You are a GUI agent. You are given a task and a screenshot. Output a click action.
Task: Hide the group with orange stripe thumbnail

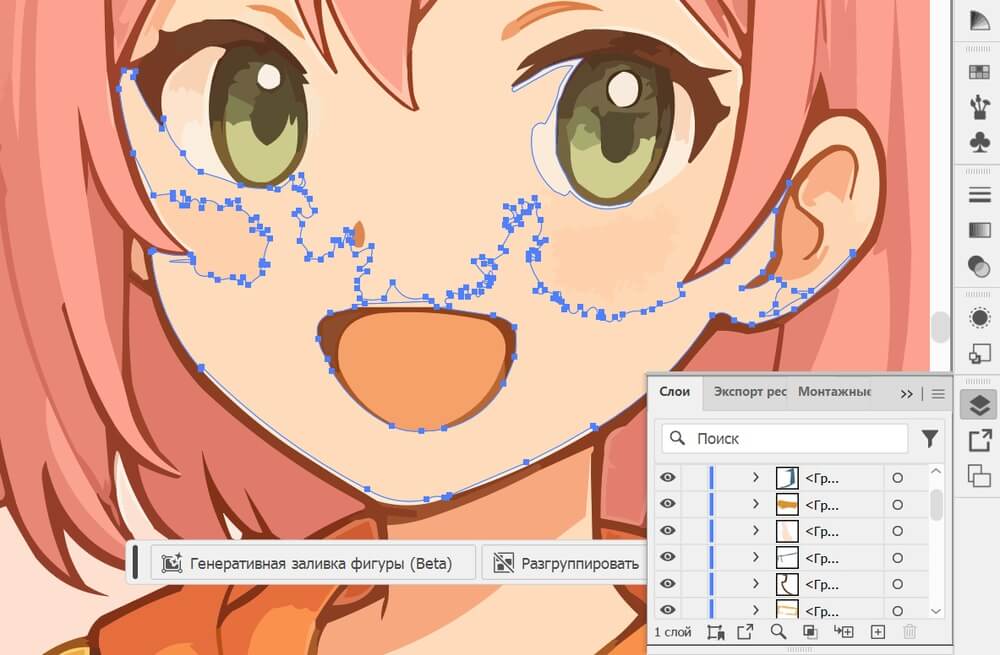coord(668,504)
